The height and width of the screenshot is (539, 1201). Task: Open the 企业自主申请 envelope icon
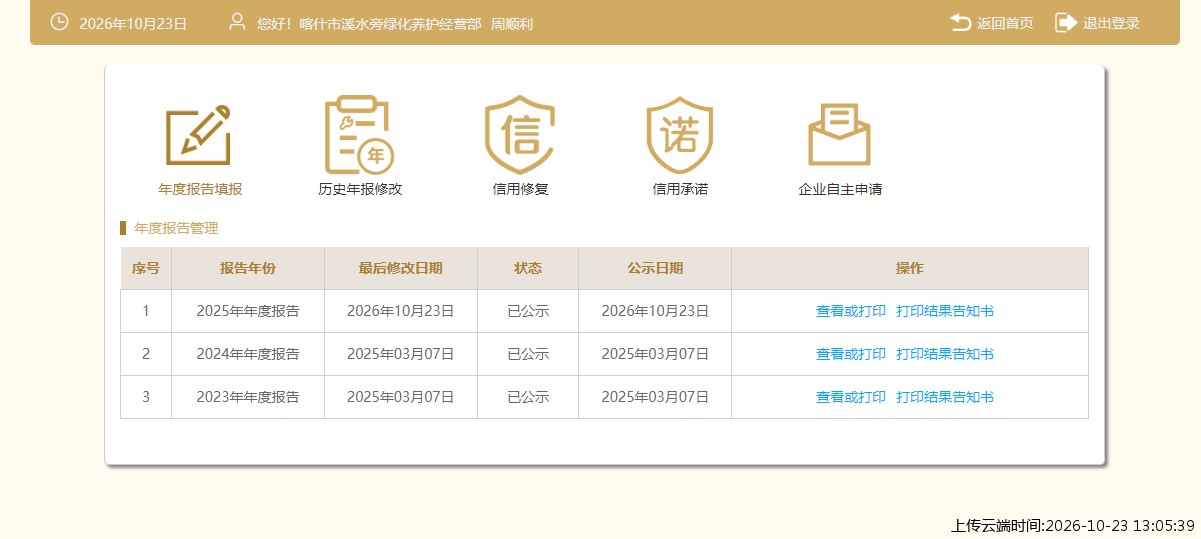(839, 134)
